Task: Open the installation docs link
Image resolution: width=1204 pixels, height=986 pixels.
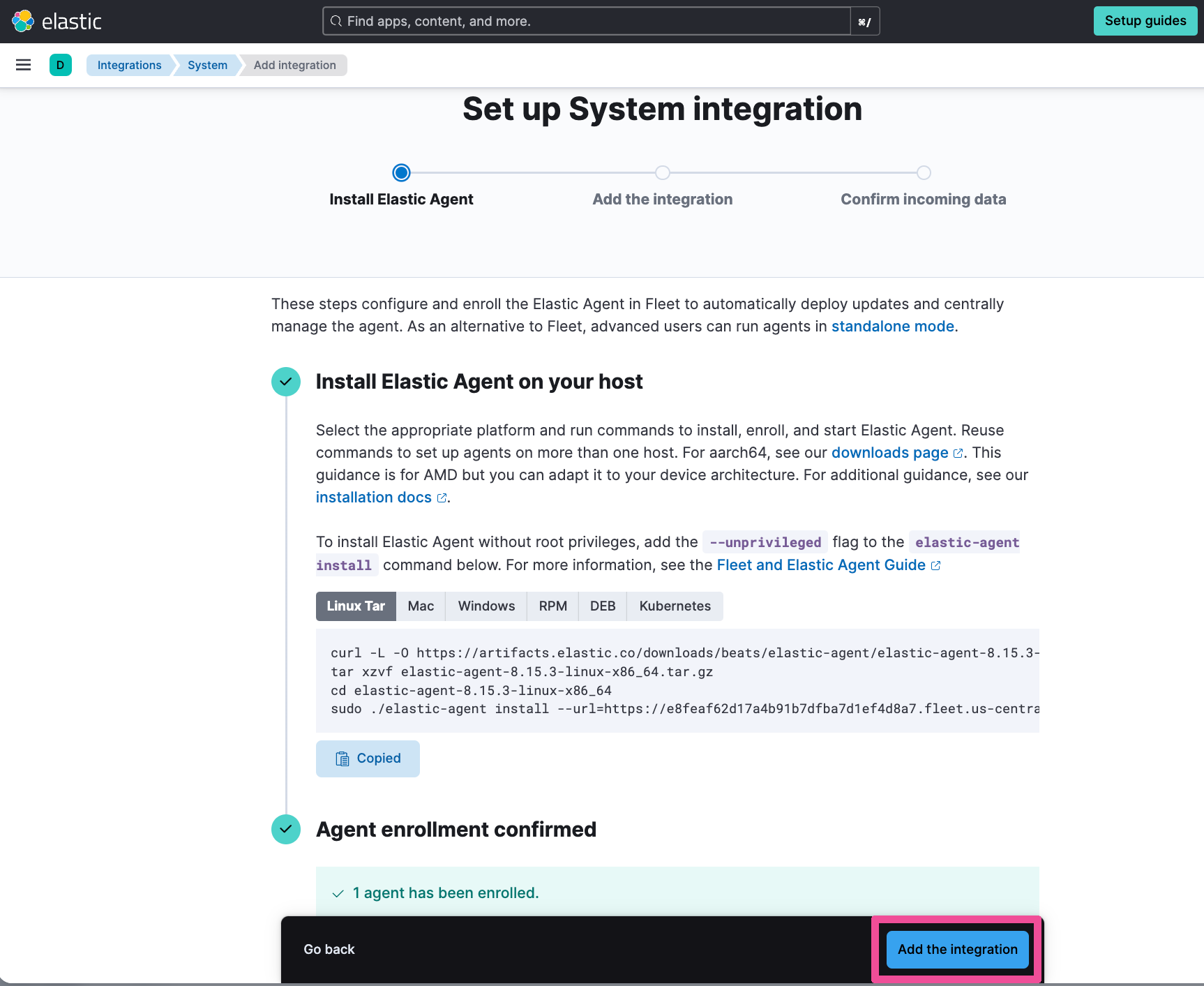Action: point(374,498)
